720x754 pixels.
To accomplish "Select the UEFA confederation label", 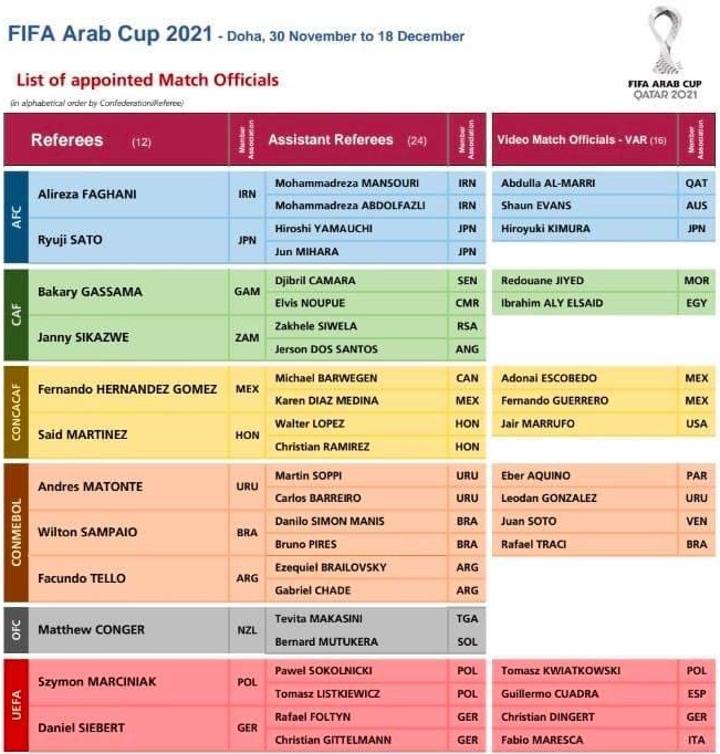I will point(16,705).
